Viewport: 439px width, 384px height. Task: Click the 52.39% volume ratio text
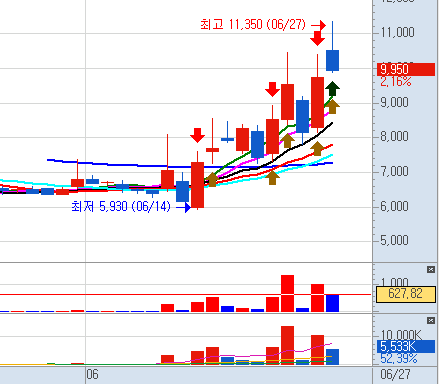tap(399, 359)
